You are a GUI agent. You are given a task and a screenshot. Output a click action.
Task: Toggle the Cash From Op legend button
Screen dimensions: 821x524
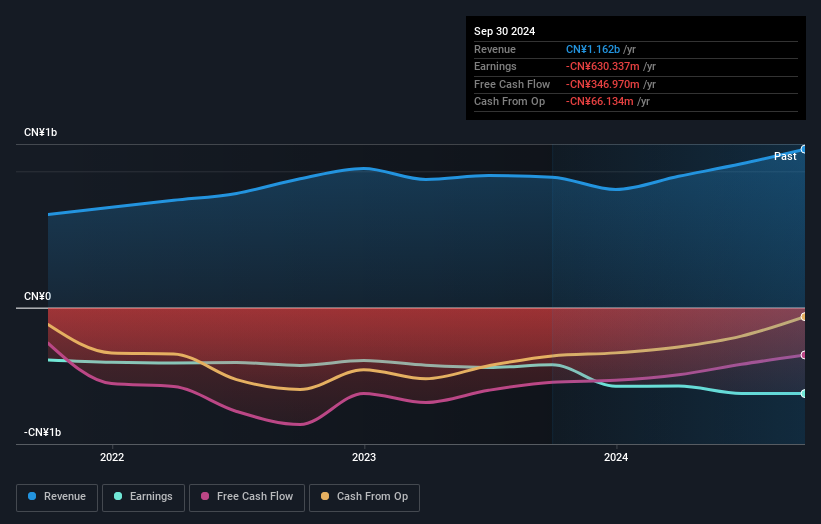[364, 497]
